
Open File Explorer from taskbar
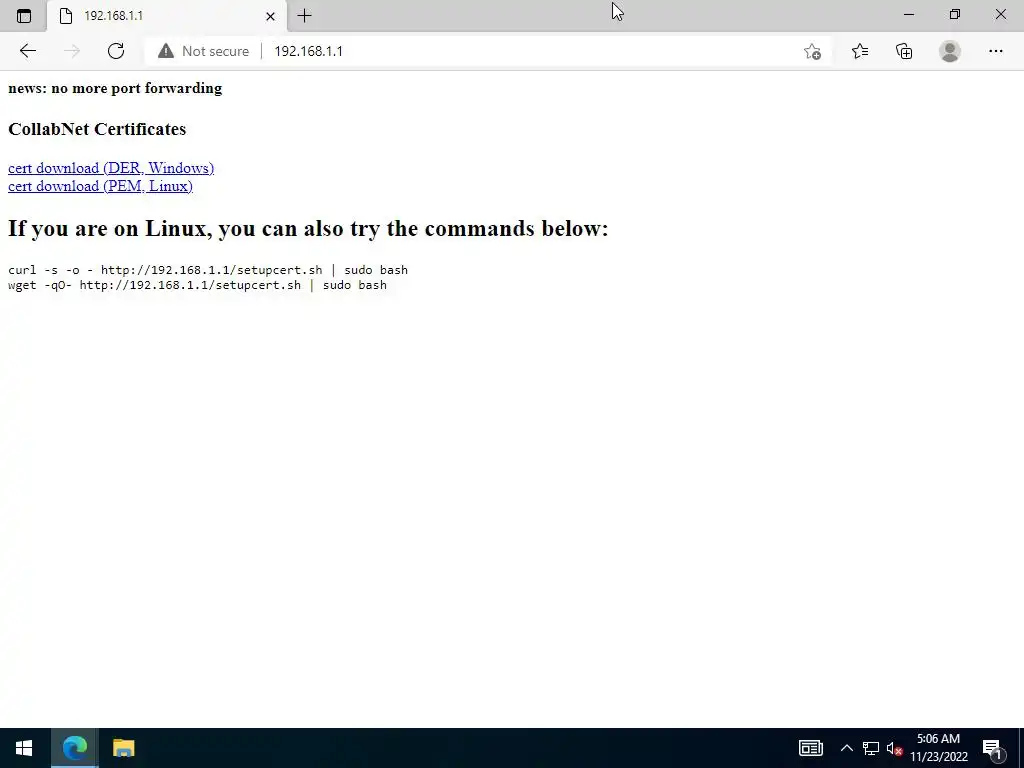pyautogui.click(x=123, y=748)
